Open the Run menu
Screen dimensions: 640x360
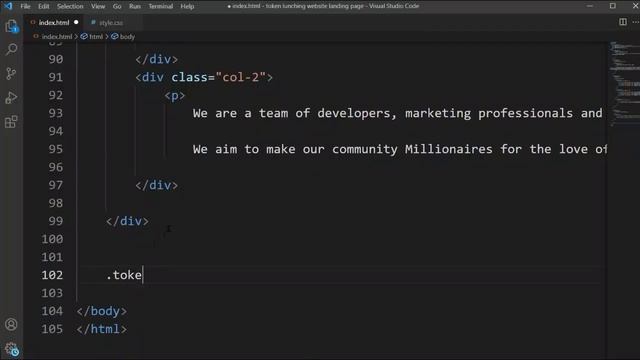pyautogui.click(x=135, y=6)
